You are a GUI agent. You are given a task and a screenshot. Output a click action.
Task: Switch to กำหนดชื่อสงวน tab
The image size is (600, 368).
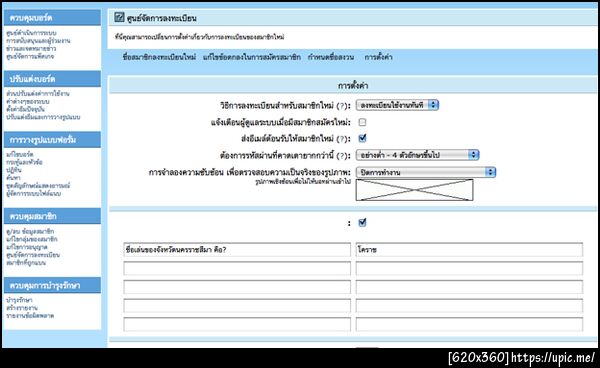pos(331,57)
